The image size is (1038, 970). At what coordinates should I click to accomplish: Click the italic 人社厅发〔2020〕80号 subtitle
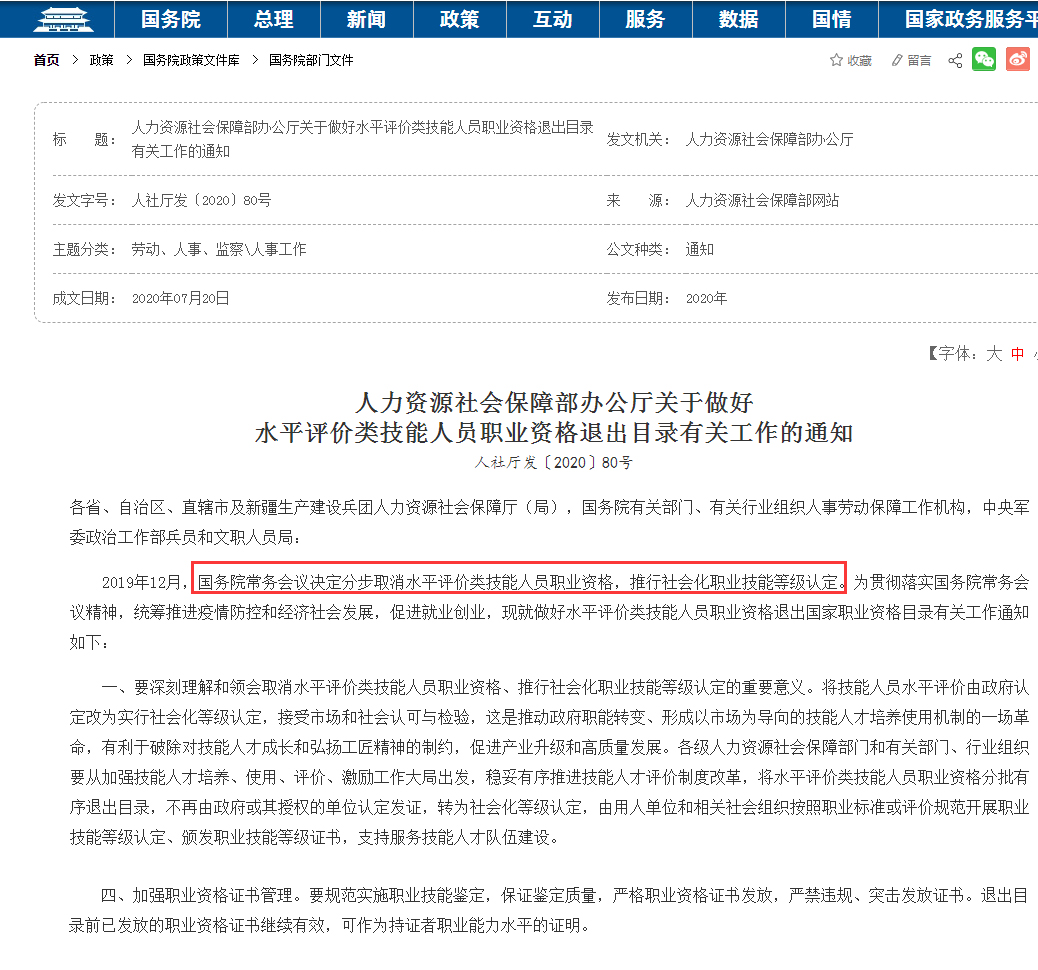click(553, 462)
